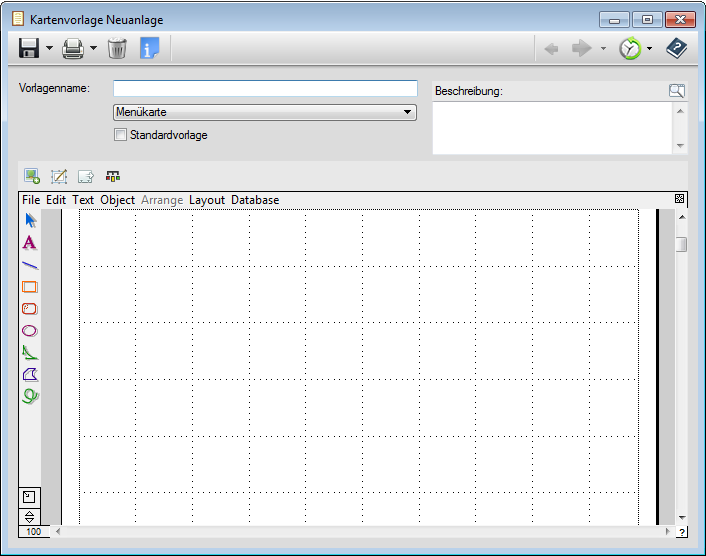This screenshot has width=706, height=556.
Task: Click into the Vorlagenname text field
Action: click(265, 88)
